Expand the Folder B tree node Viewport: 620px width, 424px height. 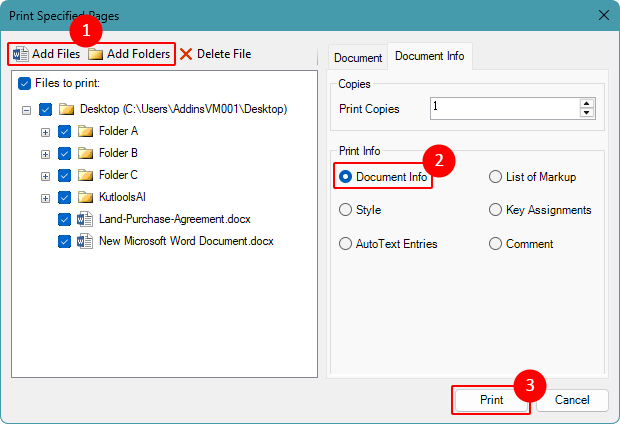pos(45,154)
